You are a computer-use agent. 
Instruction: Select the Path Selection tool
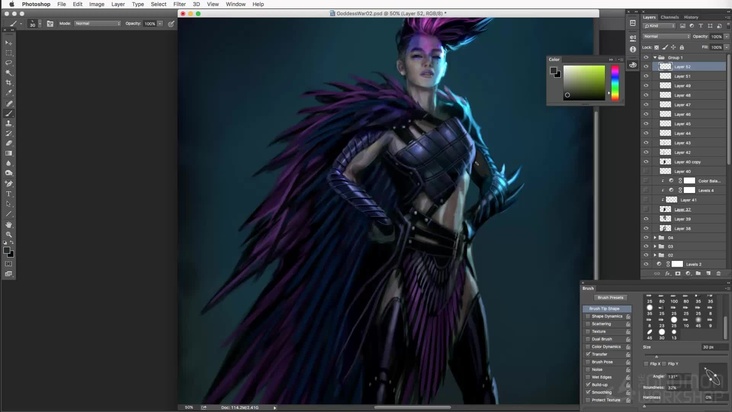[8, 204]
